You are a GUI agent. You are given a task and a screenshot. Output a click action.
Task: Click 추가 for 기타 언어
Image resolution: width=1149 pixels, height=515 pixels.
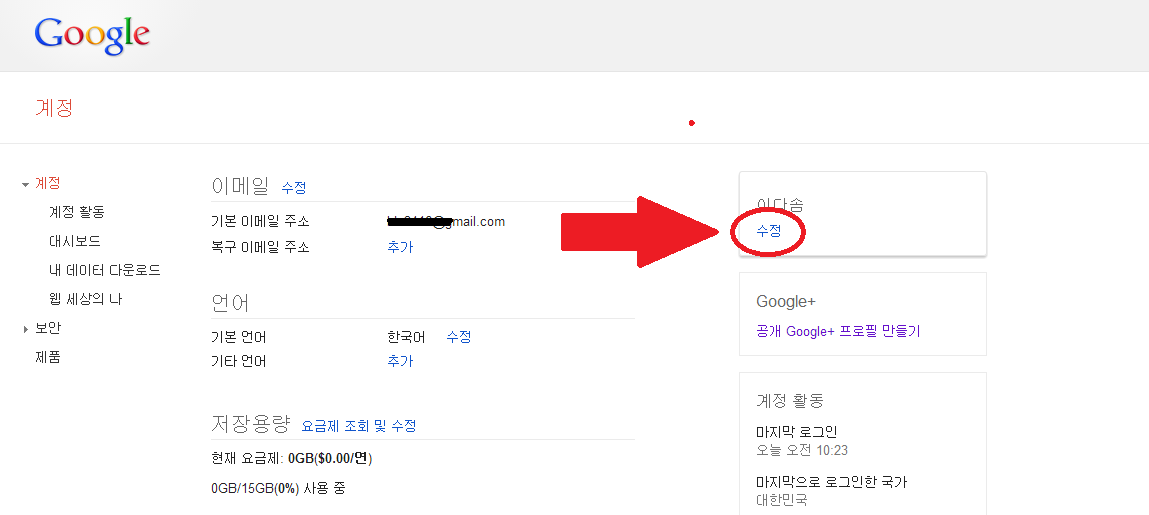[400, 361]
